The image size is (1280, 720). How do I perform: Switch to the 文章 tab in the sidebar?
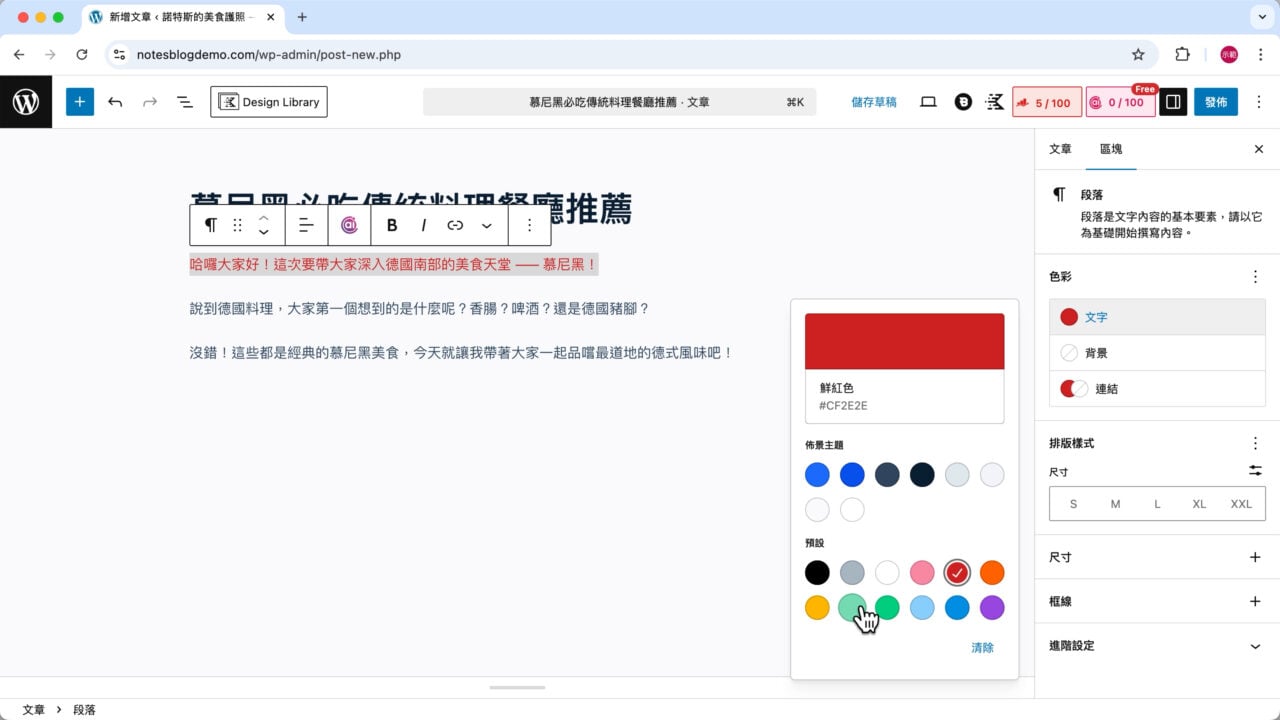[x=1059, y=148]
